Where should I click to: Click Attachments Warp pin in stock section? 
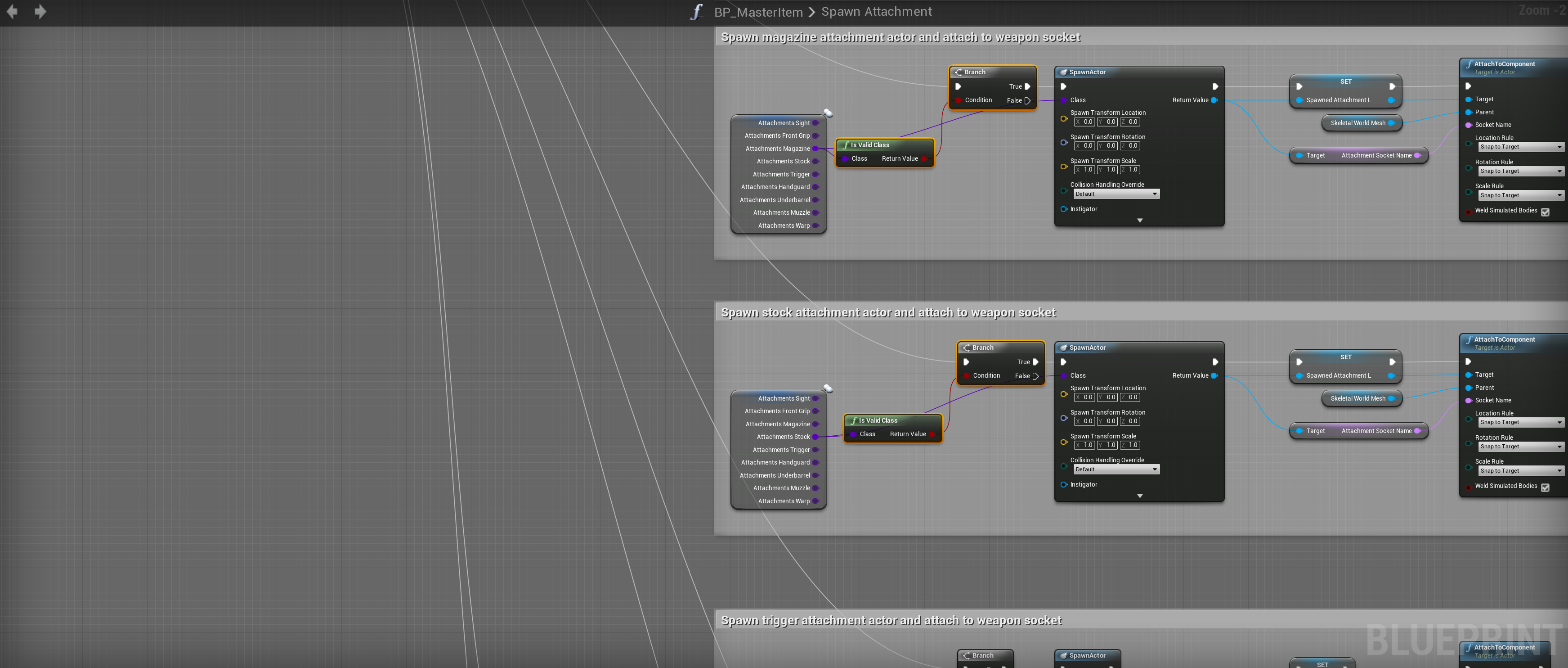pyautogui.click(x=815, y=501)
